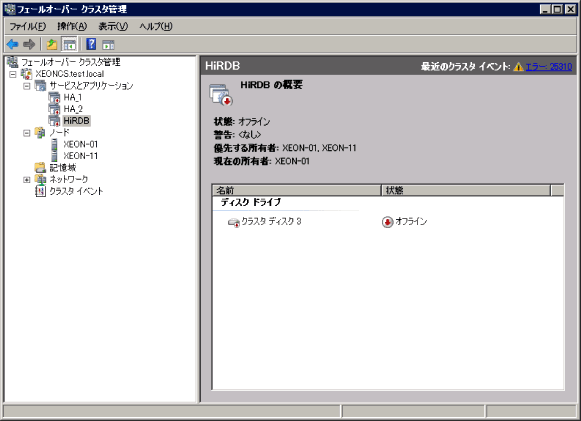Screen dimensions: 581x421
Task: Select the クラスタ イベント tree label
Action: (x=76, y=191)
